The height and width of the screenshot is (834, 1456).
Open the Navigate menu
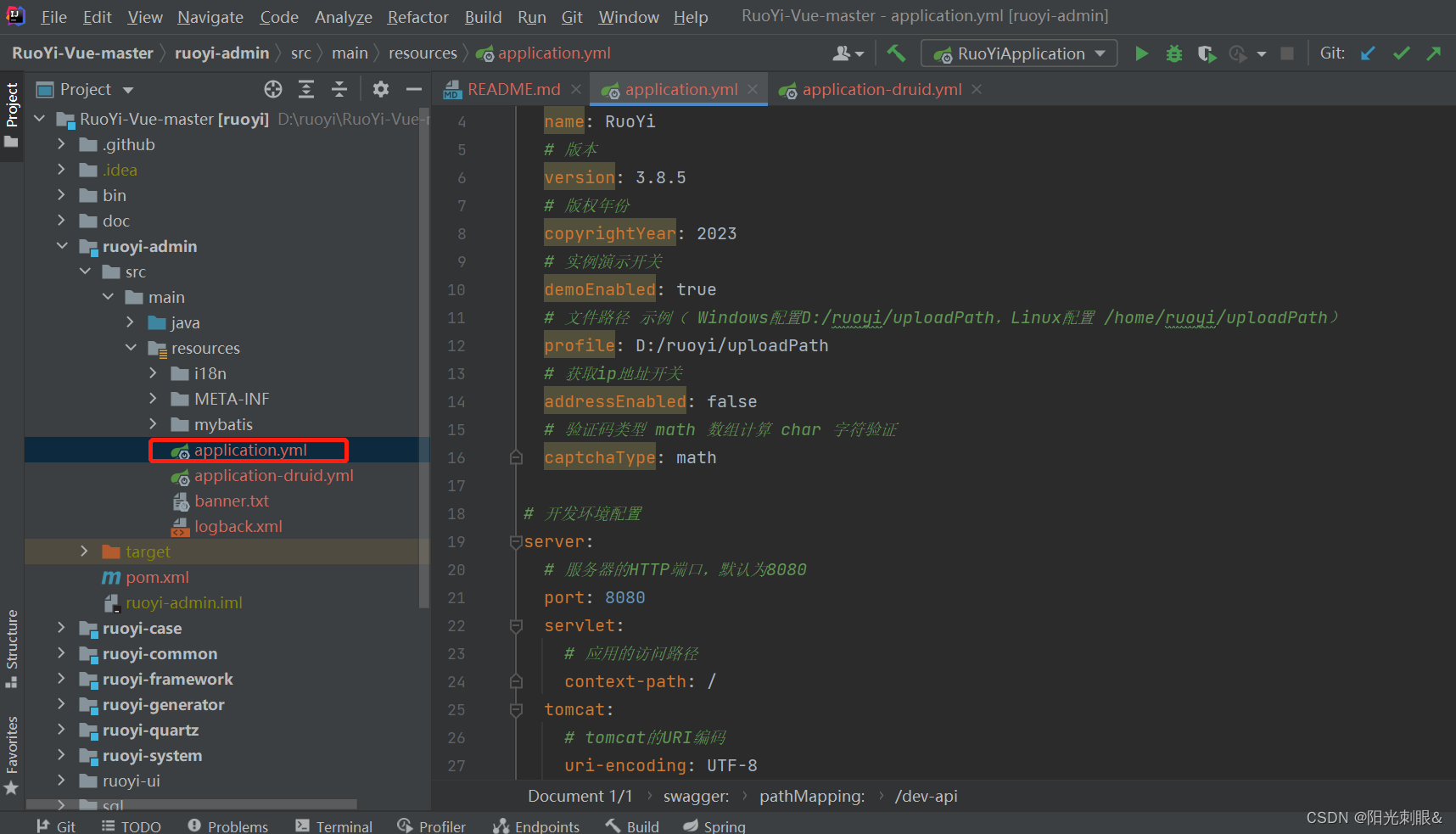click(210, 17)
